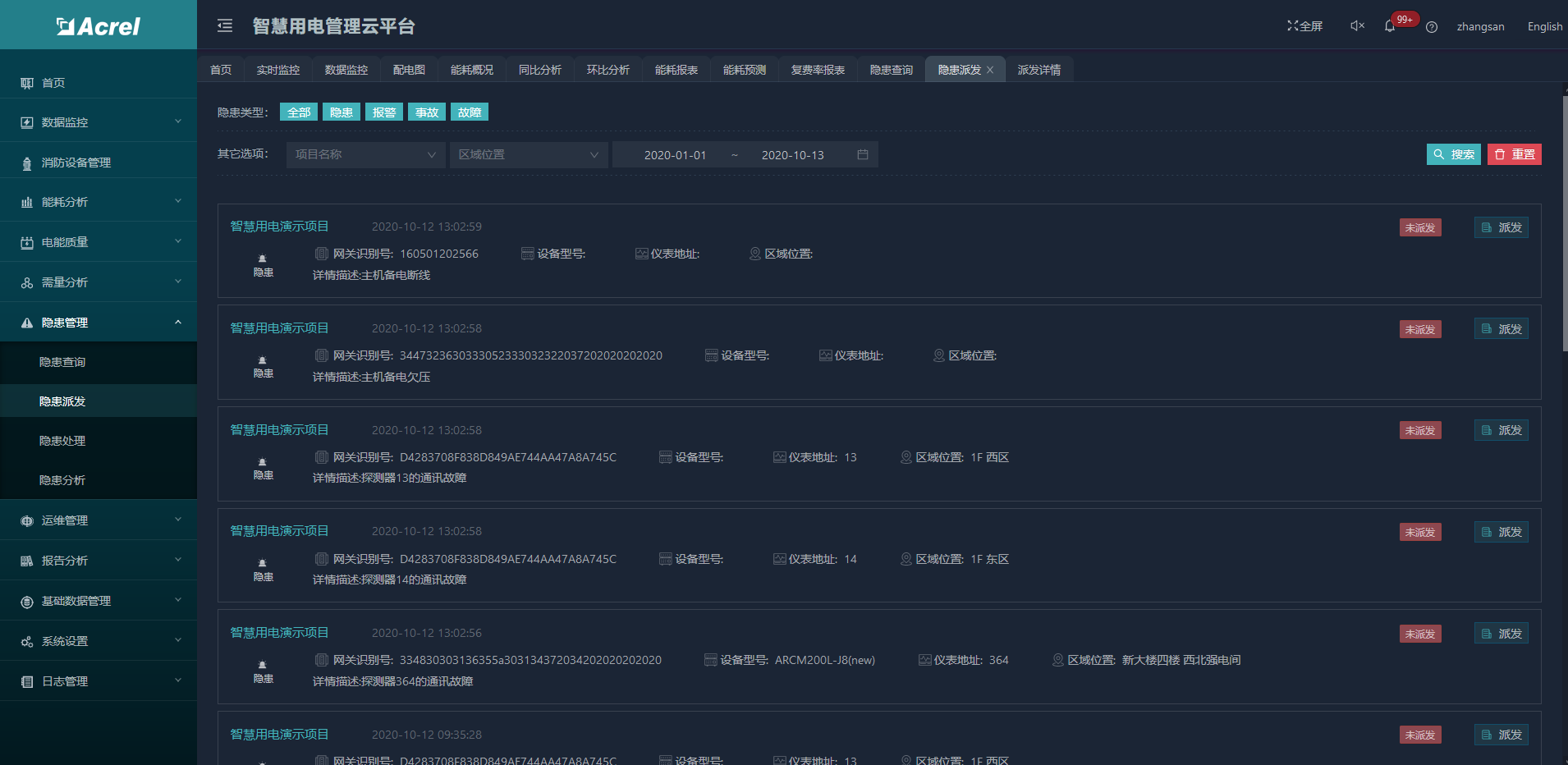Expand 运维管理 sidebar menu chevron

178,520
